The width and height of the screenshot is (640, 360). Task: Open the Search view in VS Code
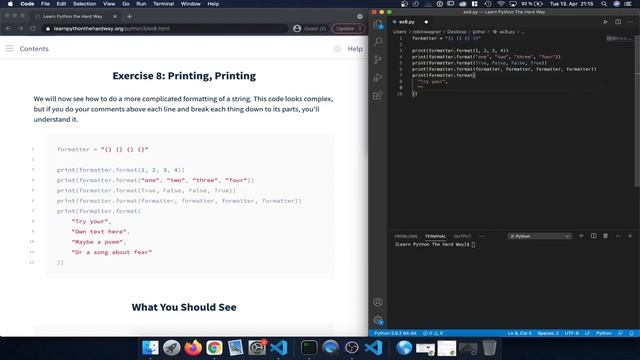378,42
